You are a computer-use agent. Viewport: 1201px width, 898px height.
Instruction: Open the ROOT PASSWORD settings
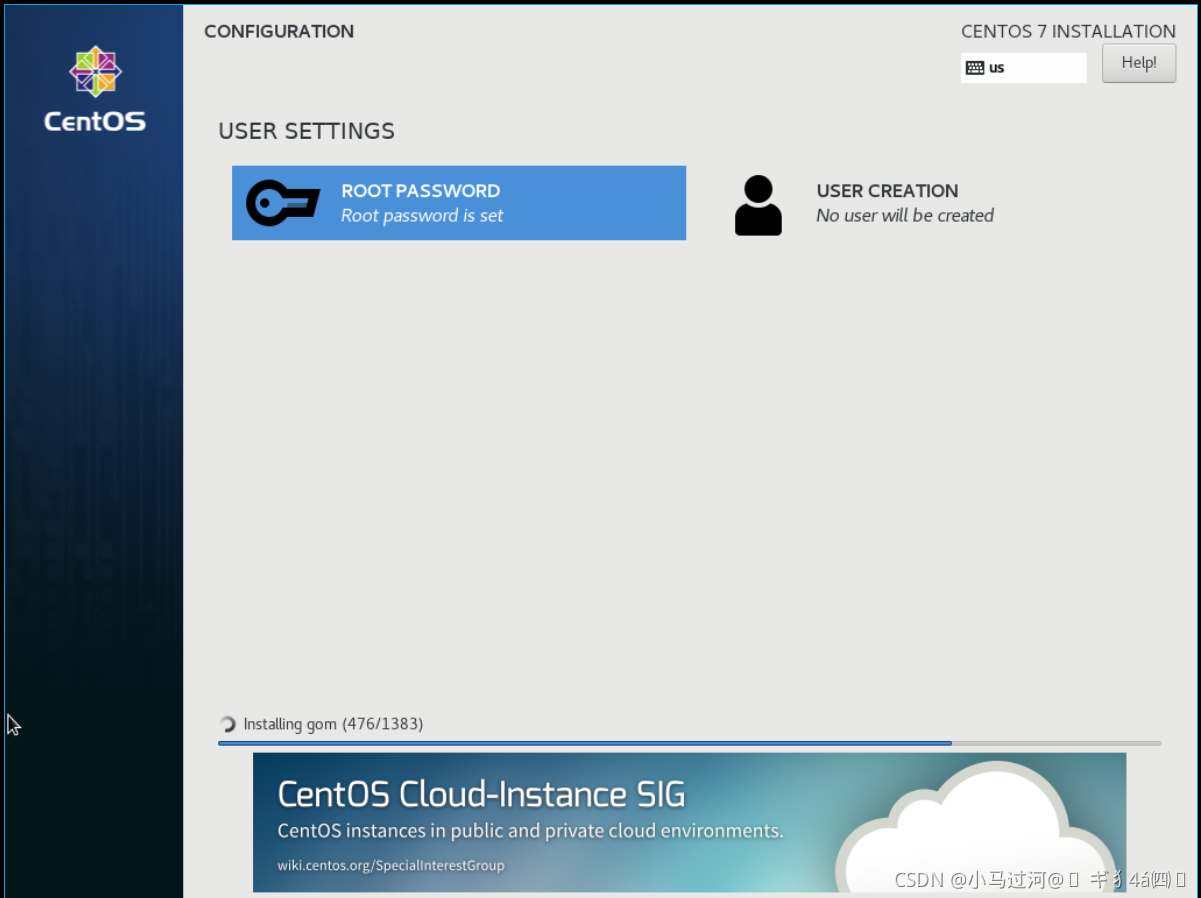pyautogui.click(x=459, y=203)
